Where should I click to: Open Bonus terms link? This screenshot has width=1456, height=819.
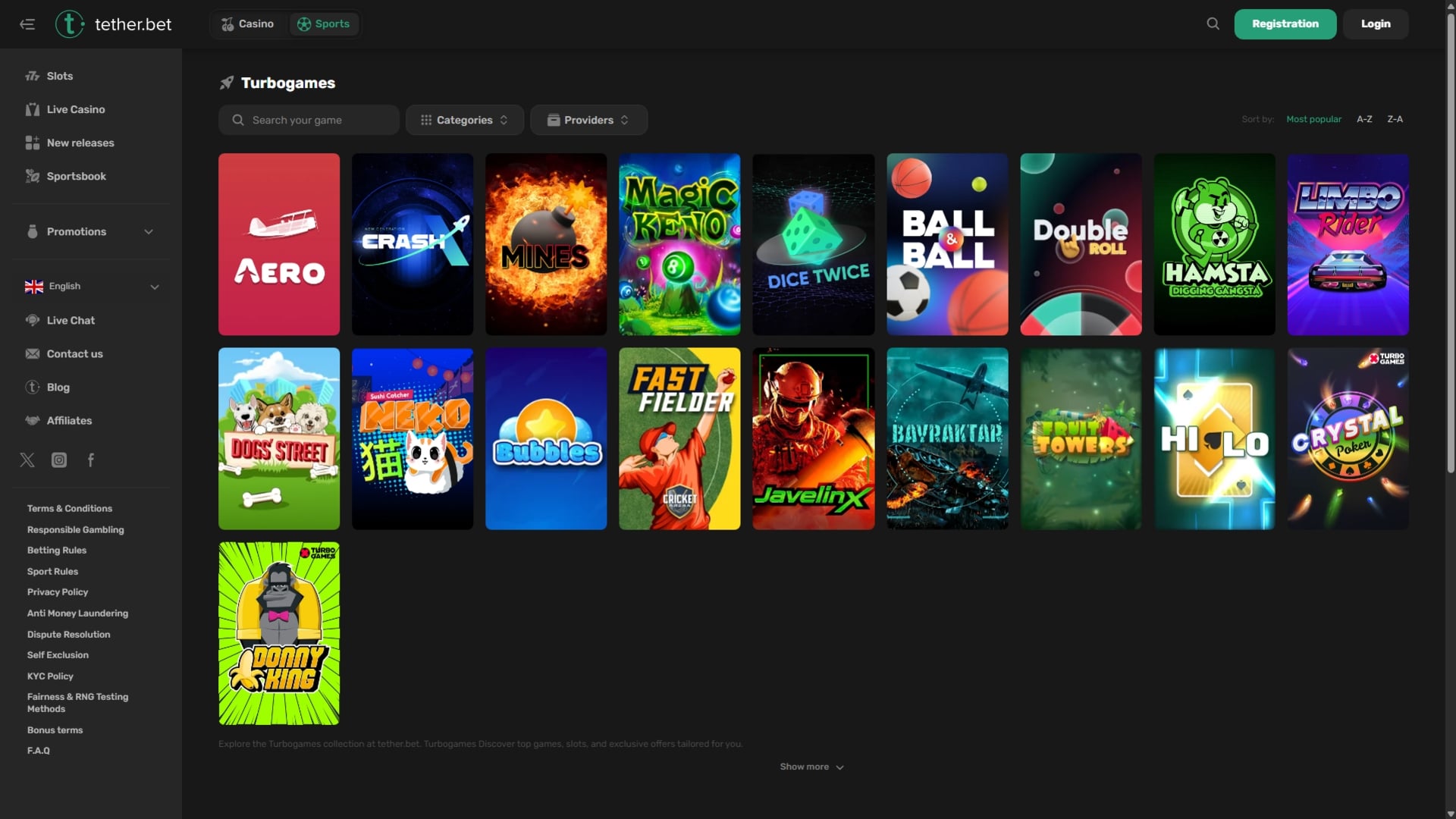pyautogui.click(x=55, y=730)
